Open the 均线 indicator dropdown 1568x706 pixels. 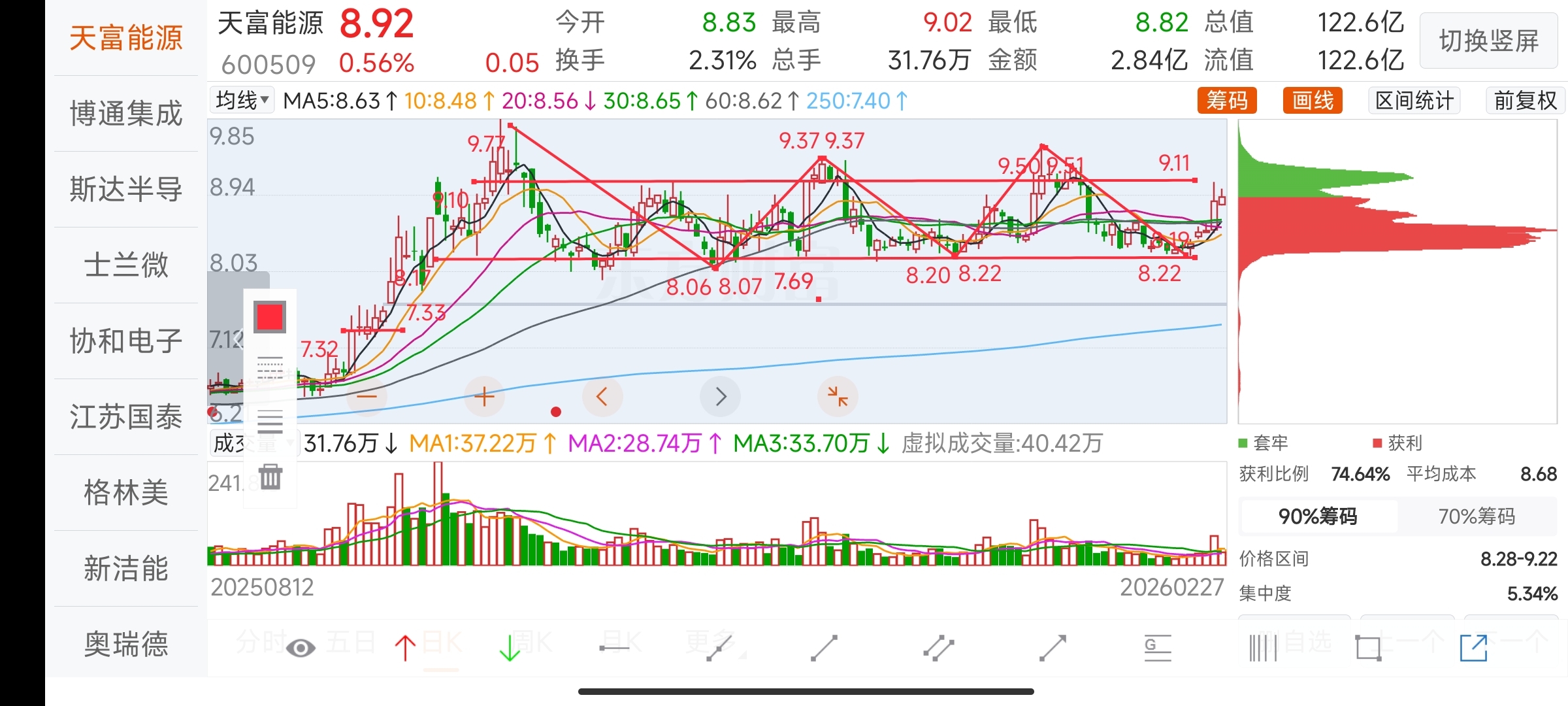pyautogui.click(x=242, y=101)
